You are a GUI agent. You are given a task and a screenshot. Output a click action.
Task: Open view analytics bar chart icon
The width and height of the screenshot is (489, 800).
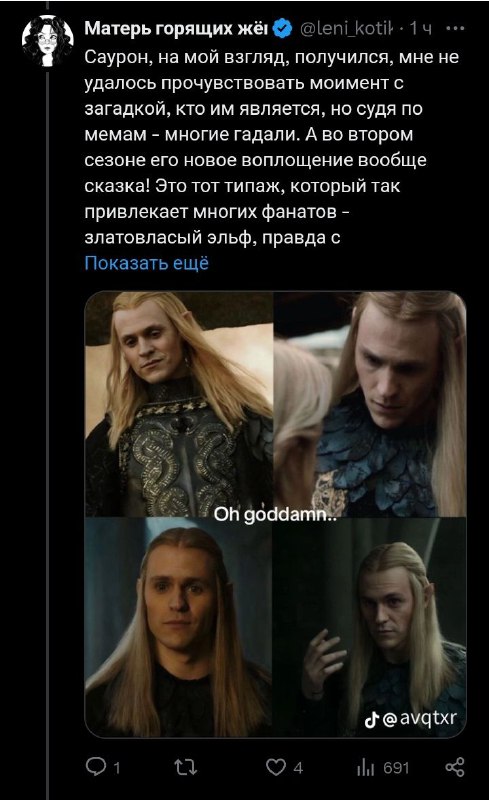[365, 767]
